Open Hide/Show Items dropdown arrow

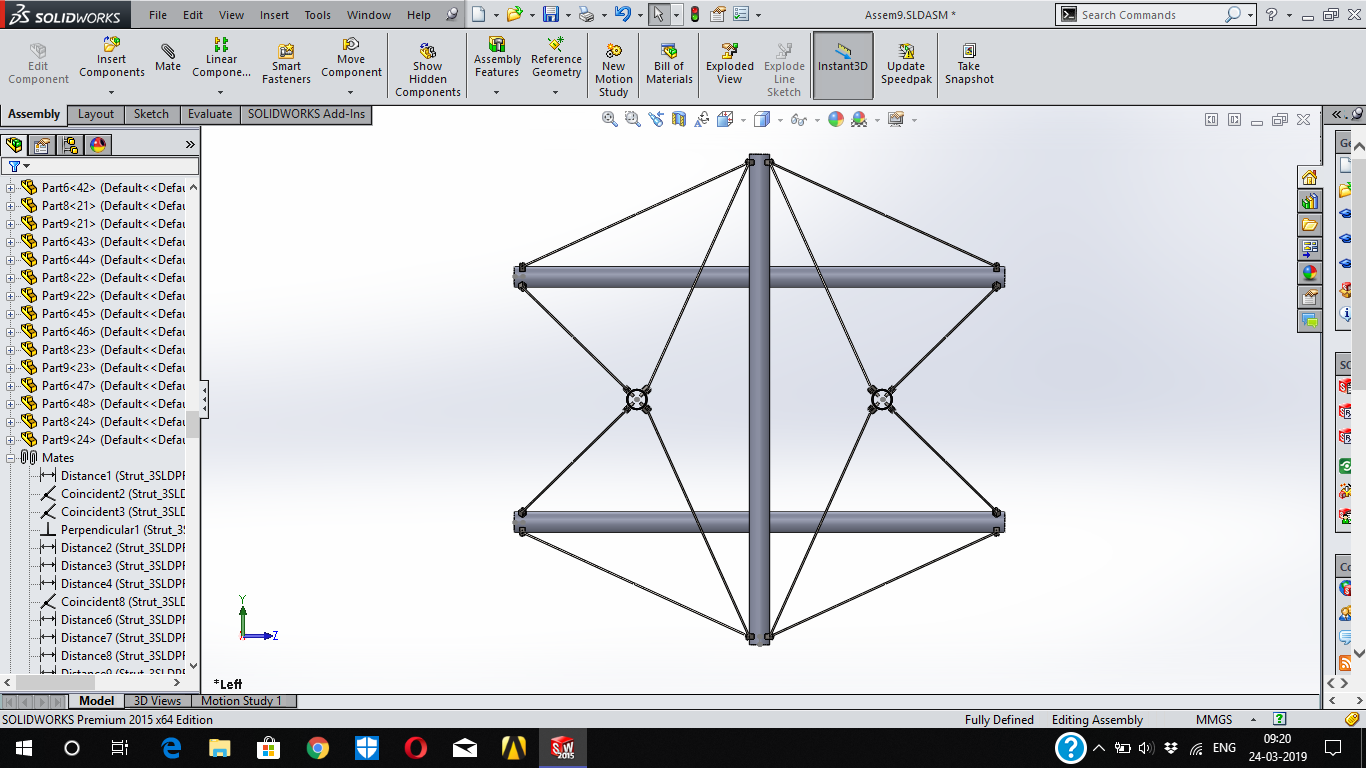click(817, 120)
